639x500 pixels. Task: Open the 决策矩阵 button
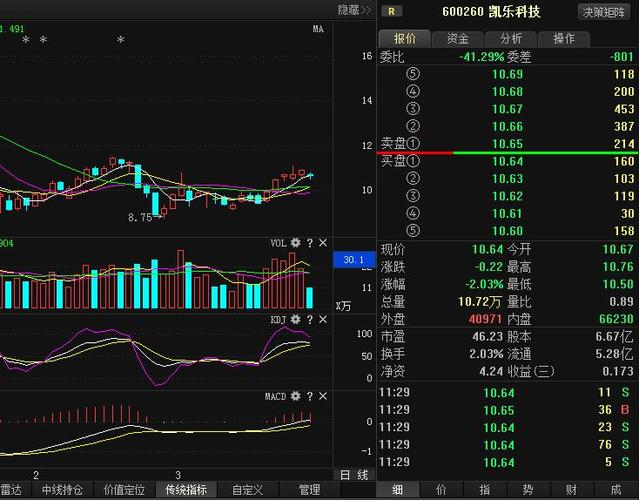tap(604, 12)
